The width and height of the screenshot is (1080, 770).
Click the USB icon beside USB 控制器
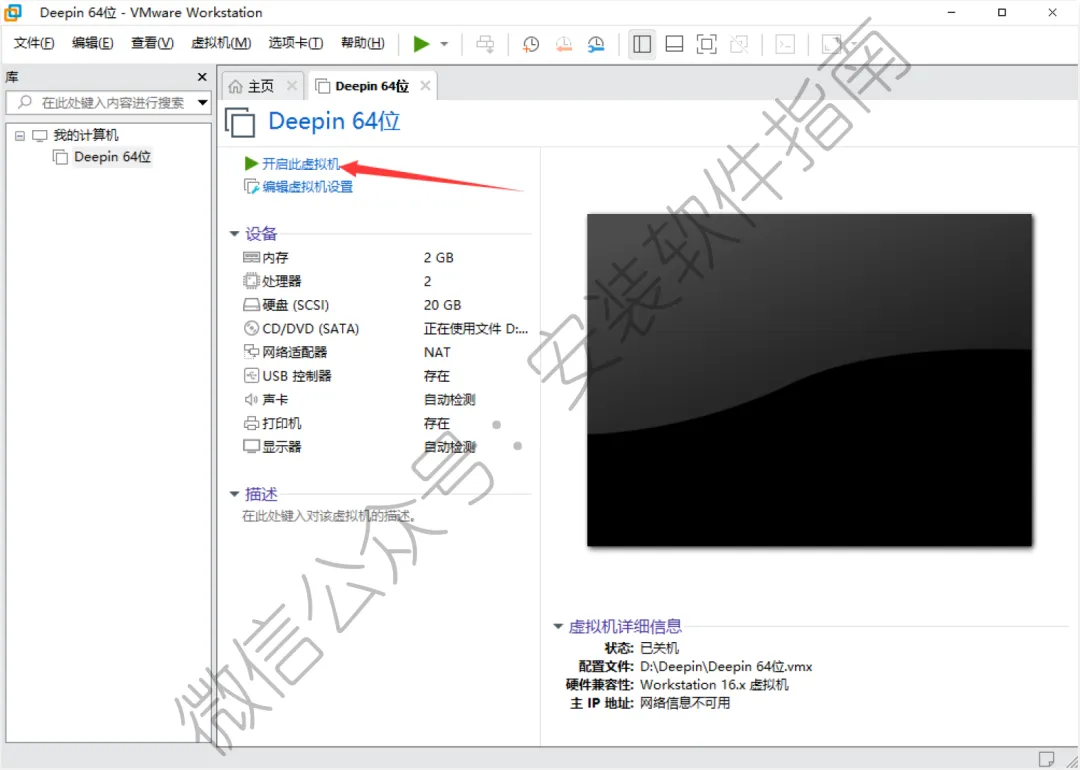251,376
